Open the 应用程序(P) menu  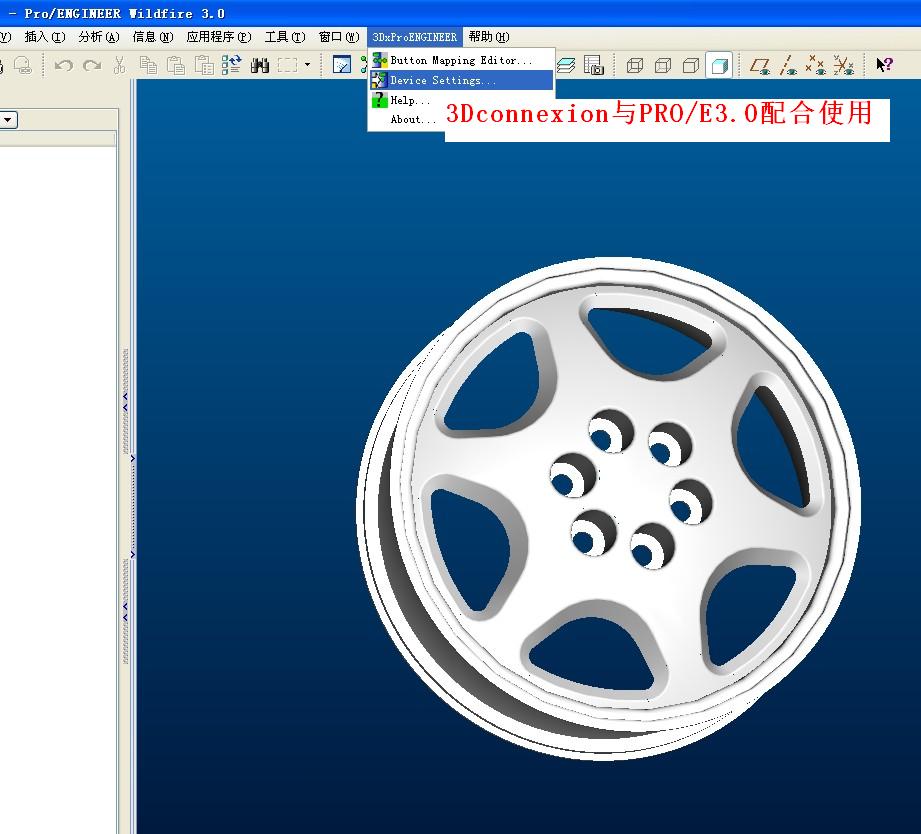pos(219,37)
